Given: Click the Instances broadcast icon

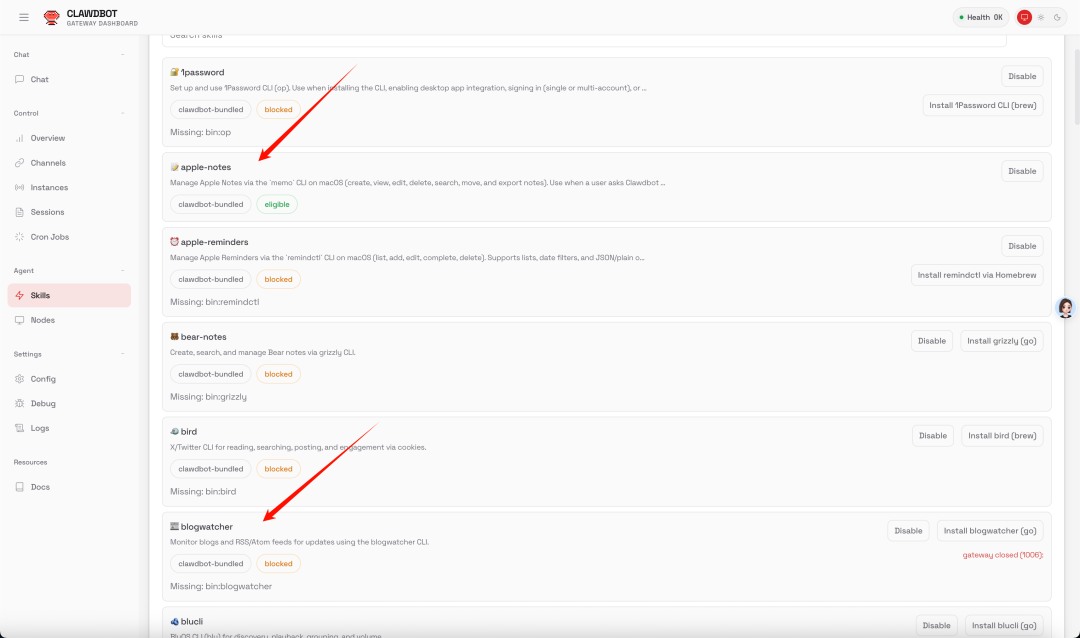Looking at the screenshot, I should 19,187.
